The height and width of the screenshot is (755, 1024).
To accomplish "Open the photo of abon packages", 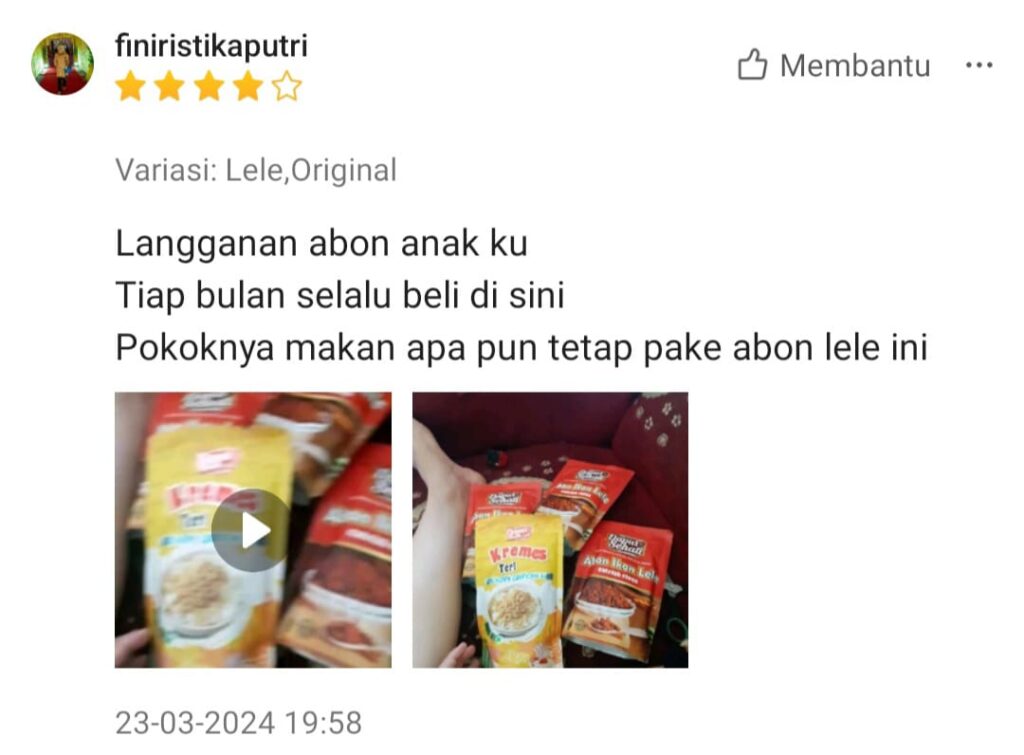I will (x=551, y=530).
